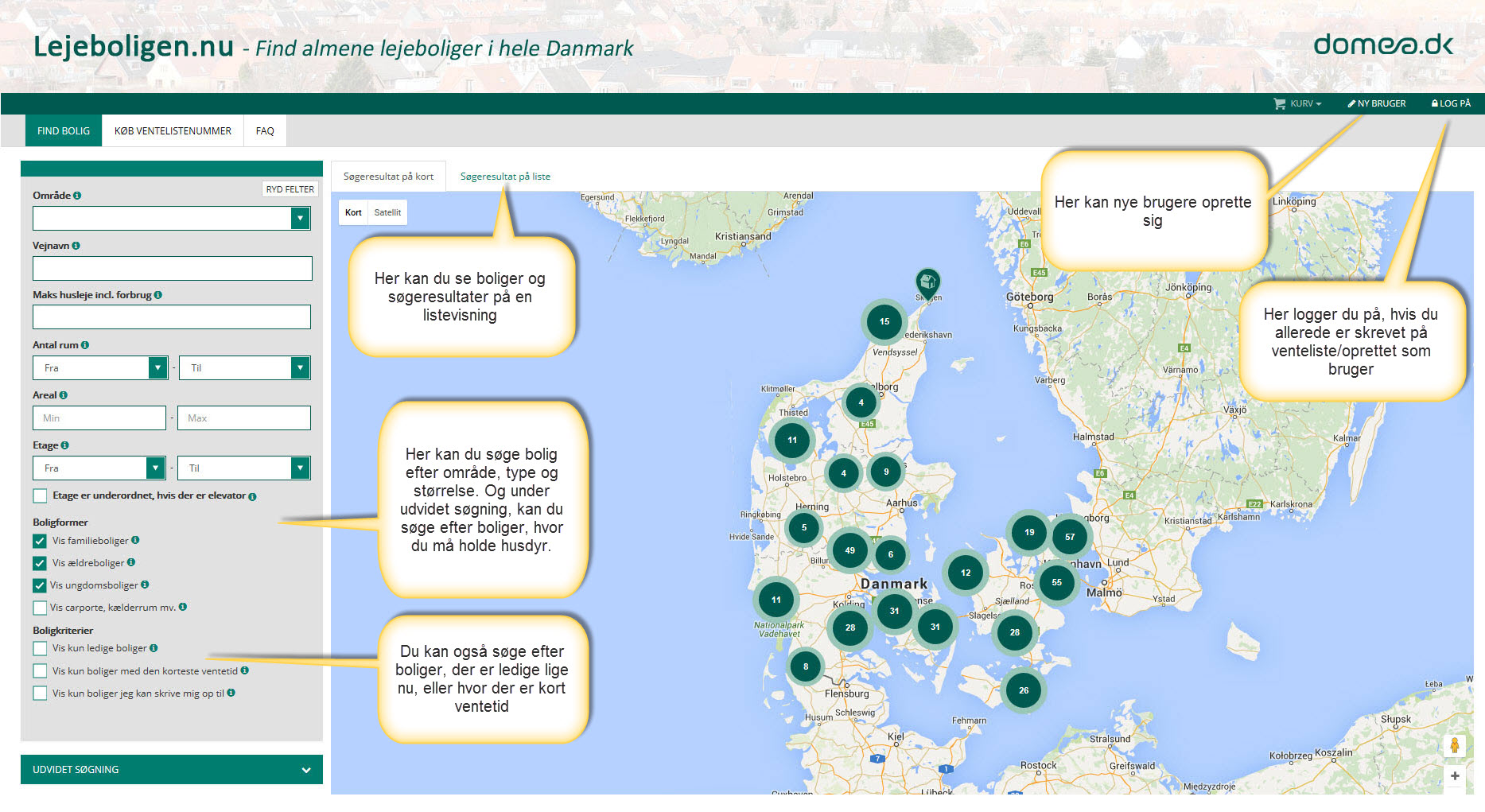Image resolution: width=1485 pixels, height=812 pixels.
Task: Check boliger med den korteste ventetid
Action: (40, 671)
